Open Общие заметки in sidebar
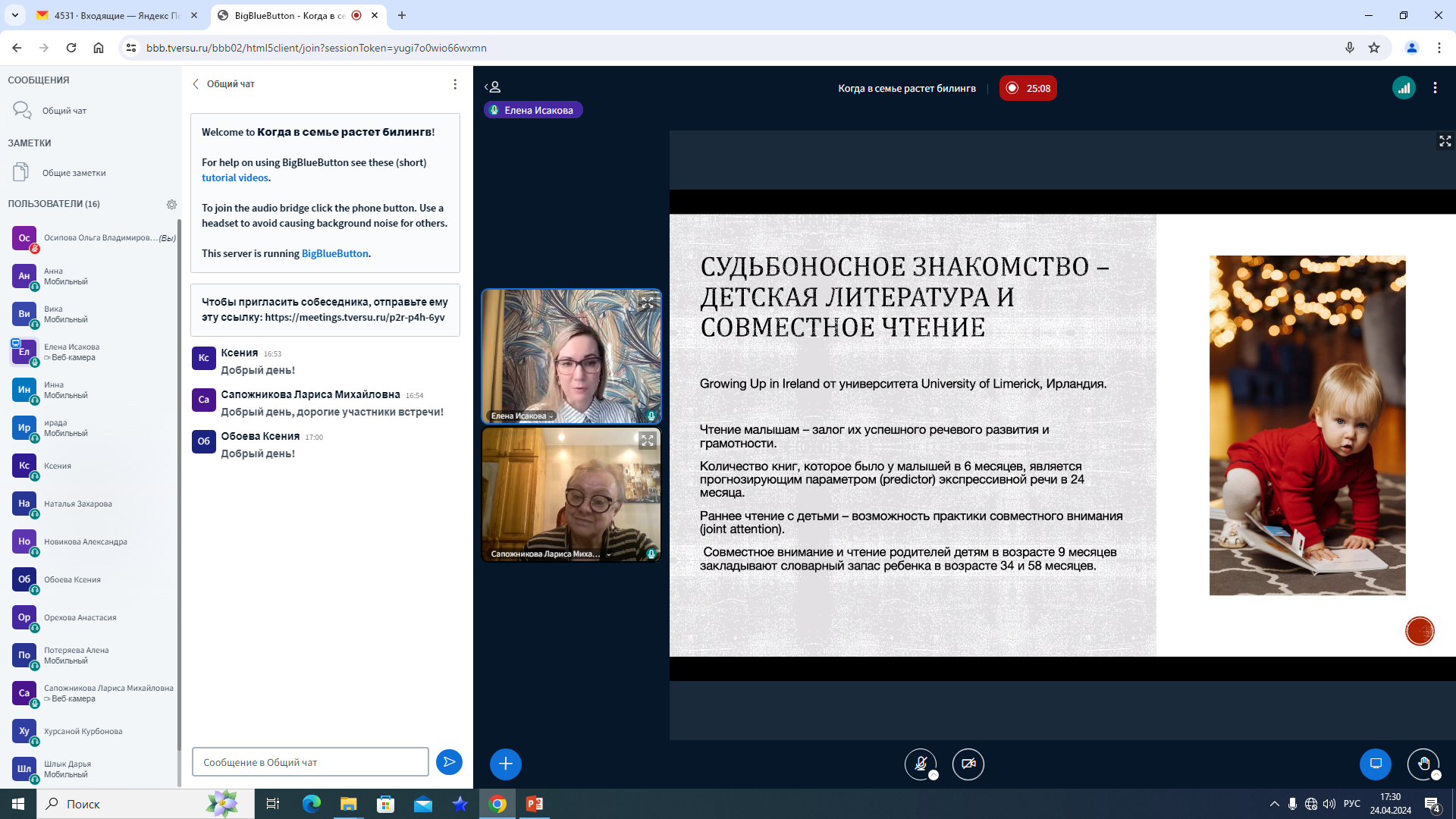Viewport: 1456px width, 819px height. point(74,173)
